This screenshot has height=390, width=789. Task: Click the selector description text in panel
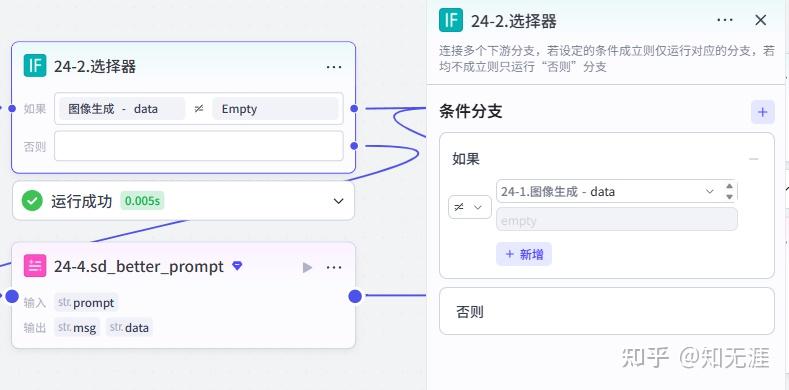[607, 59]
